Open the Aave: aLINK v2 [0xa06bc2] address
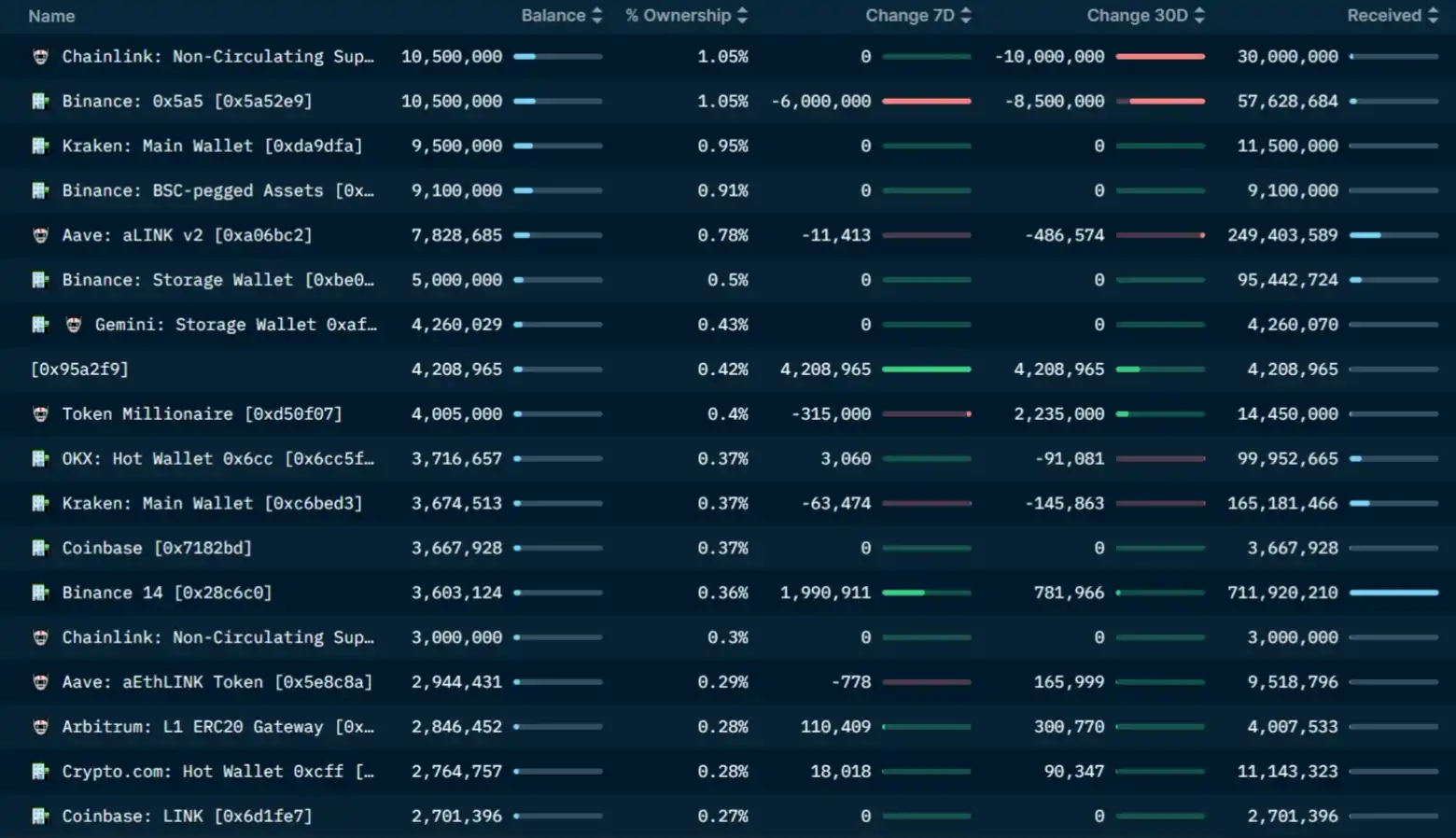Screen dimensions: 1456x838 coord(187,235)
